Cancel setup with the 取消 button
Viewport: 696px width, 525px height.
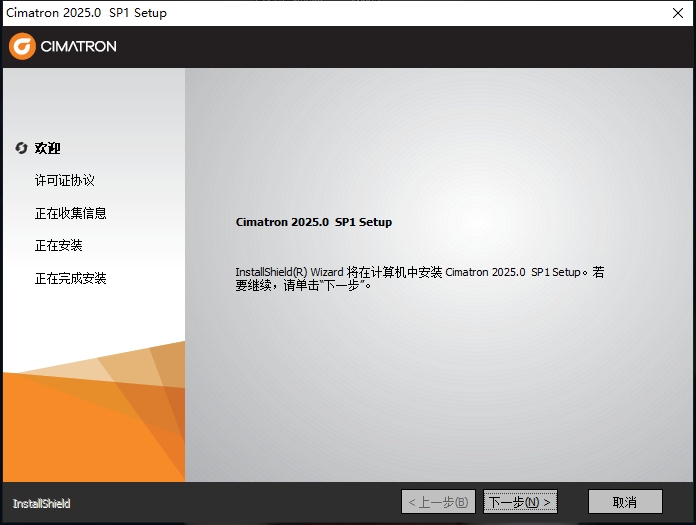point(625,502)
